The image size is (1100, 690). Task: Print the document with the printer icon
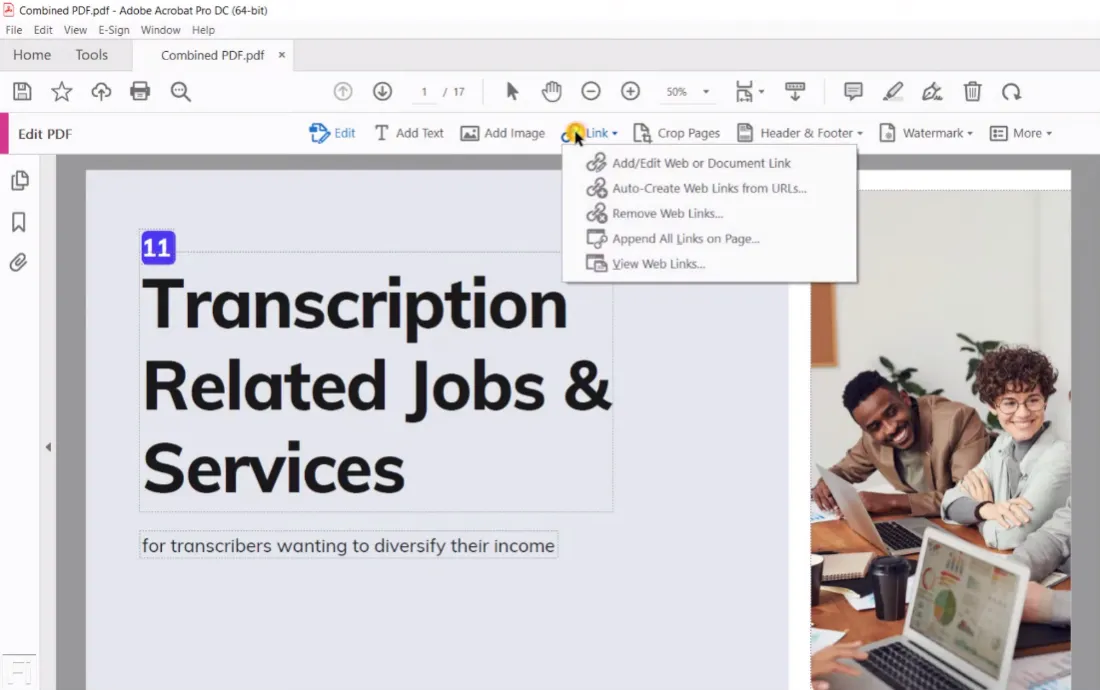(x=140, y=91)
